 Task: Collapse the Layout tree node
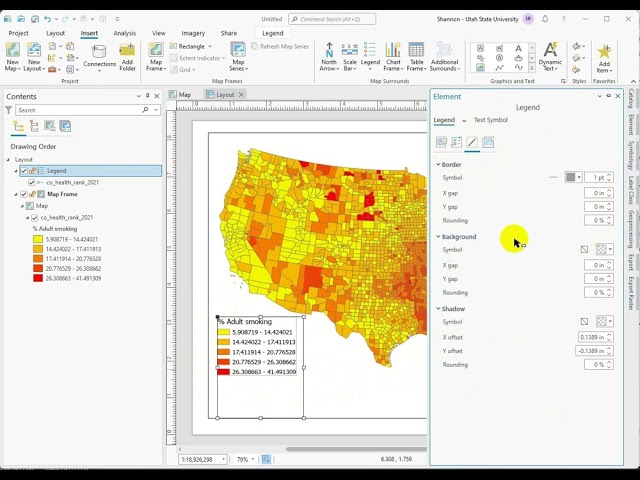pyautogui.click(x=8, y=160)
